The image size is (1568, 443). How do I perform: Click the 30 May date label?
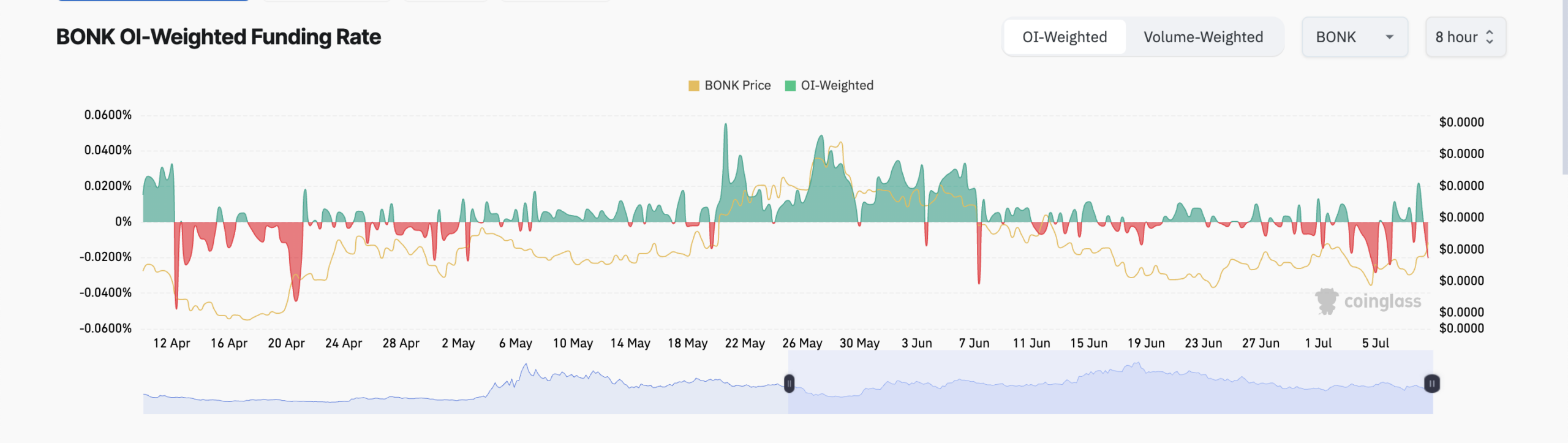click(x=859, y=343)
